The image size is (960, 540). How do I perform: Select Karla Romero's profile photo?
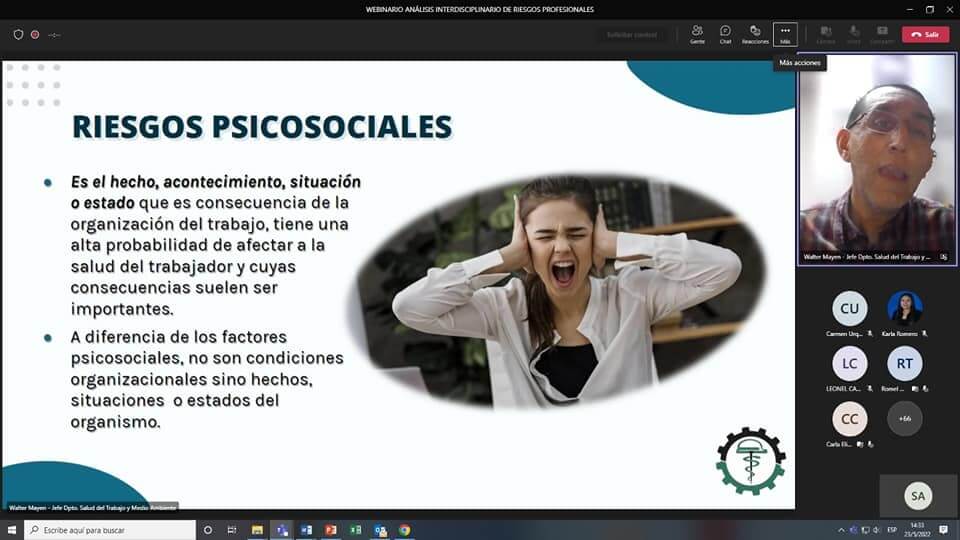pos(905,307)
